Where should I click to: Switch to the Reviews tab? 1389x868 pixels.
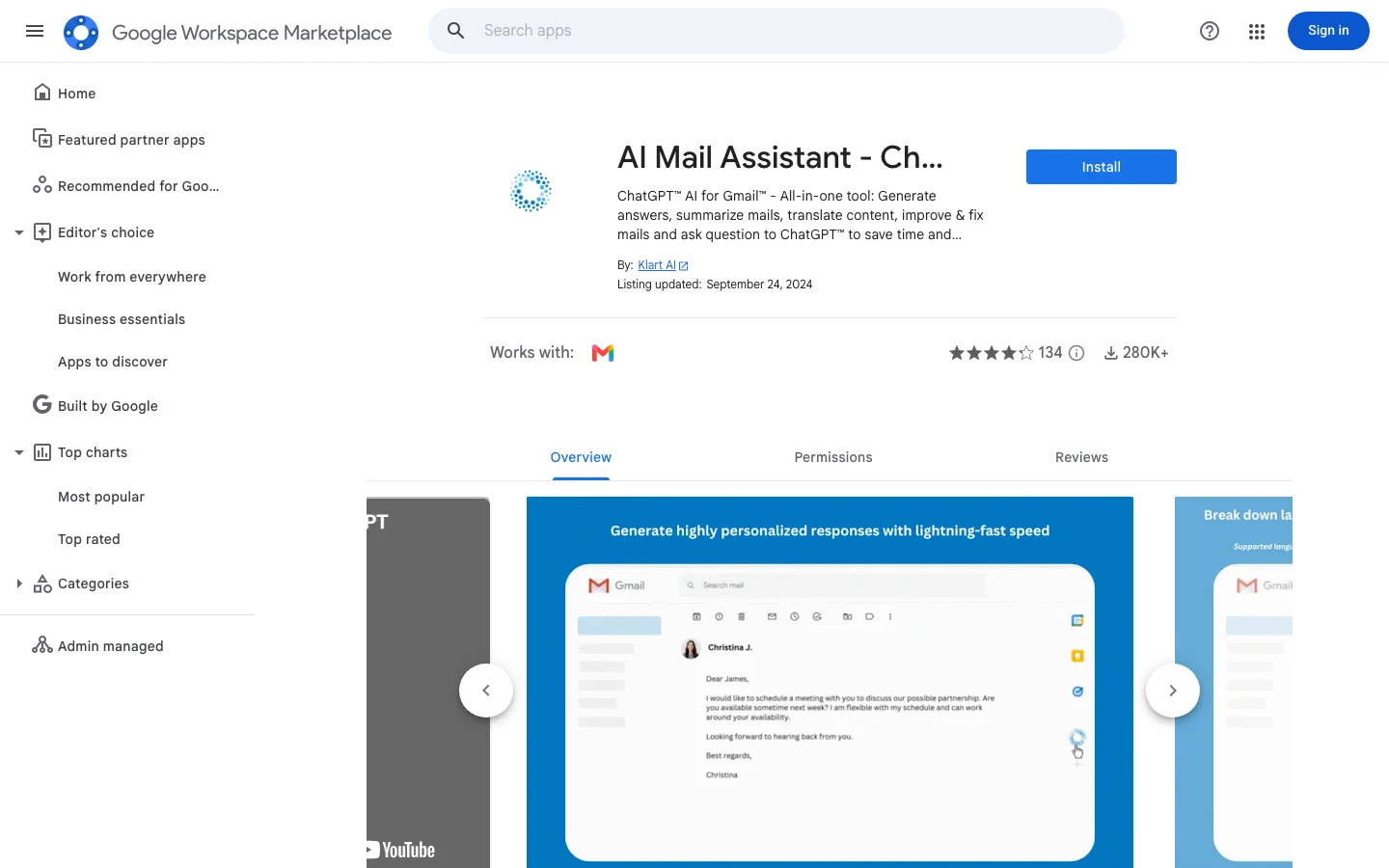(x=1081, y=457)
